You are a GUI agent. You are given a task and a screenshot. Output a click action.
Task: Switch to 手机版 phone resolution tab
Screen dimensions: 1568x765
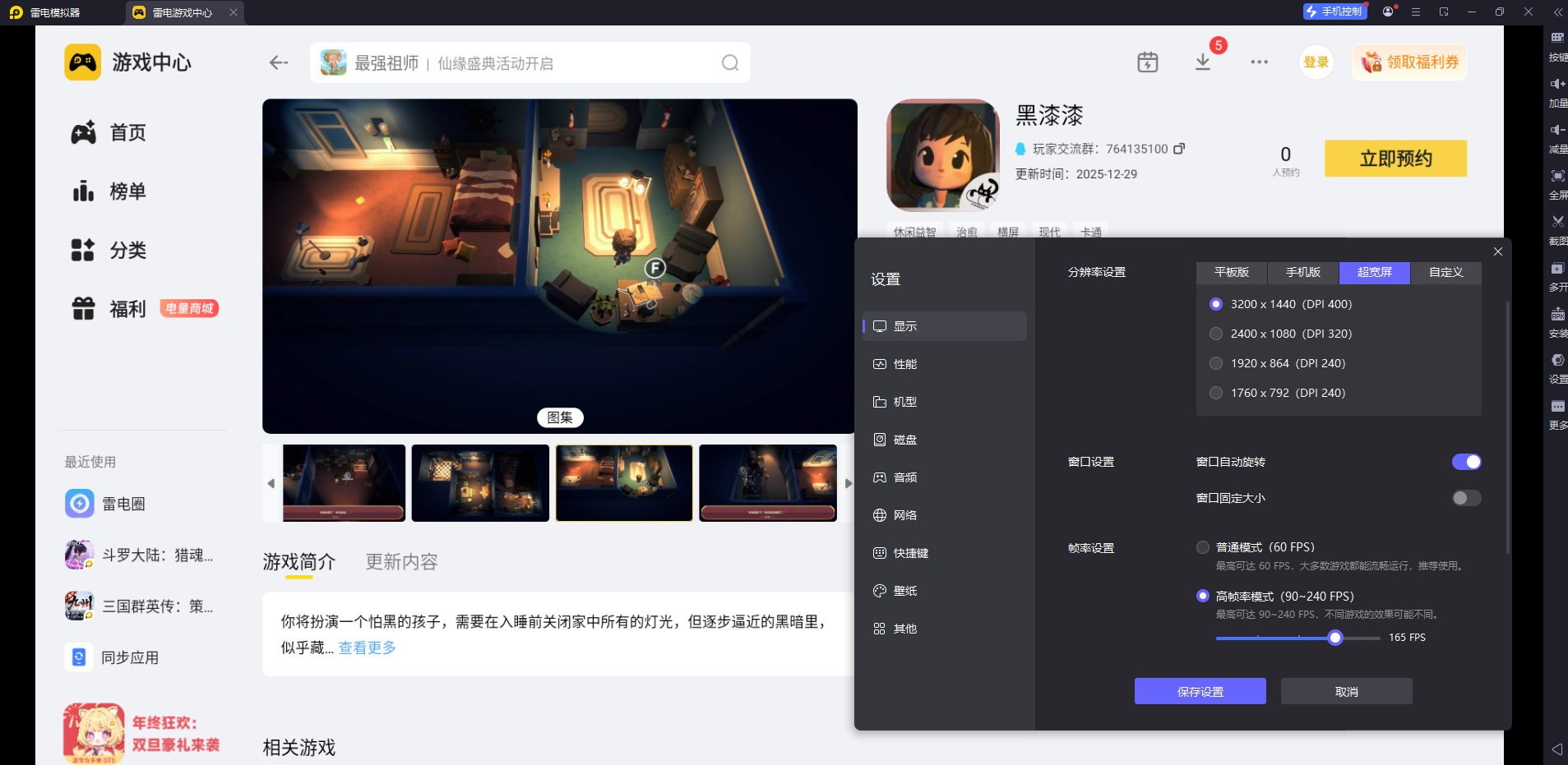point(1303,273)
